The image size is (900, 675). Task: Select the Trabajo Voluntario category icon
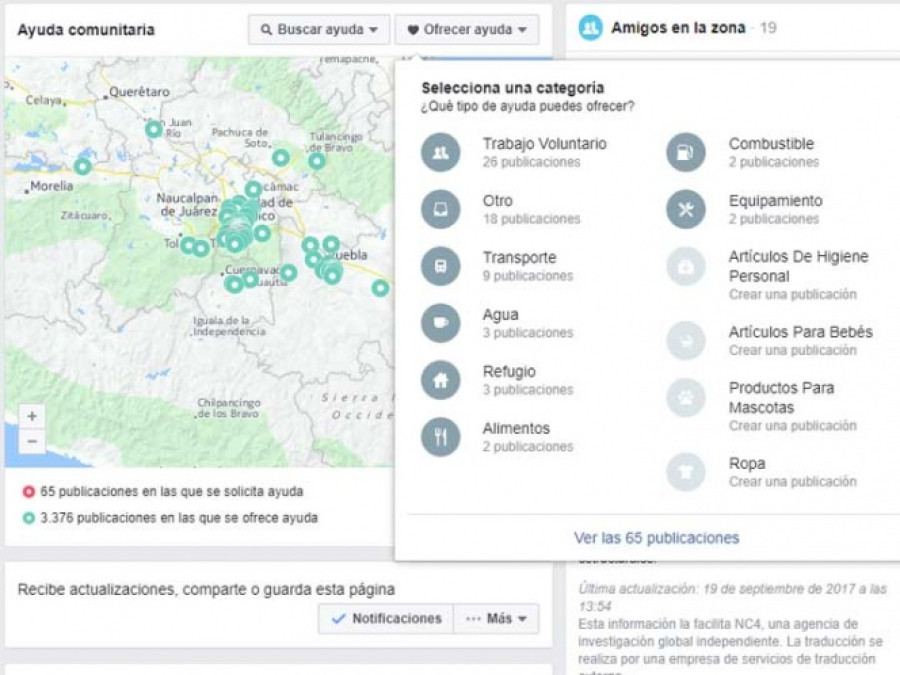point(440,154)
